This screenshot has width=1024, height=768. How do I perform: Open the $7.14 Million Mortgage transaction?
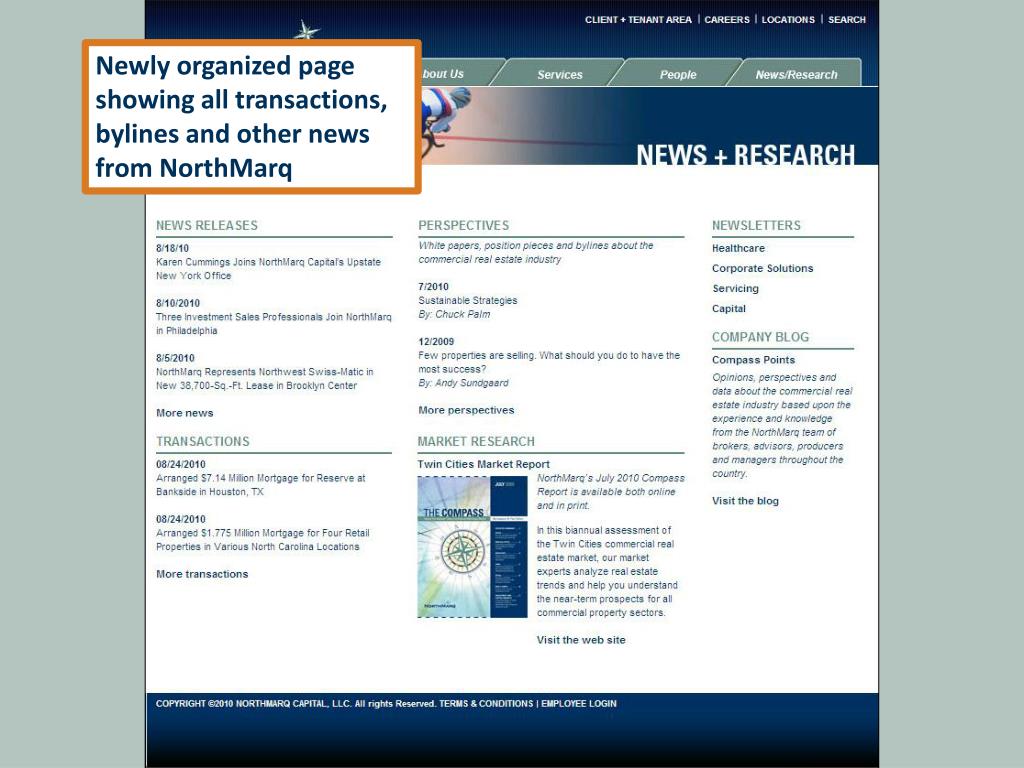pyautogui.click(x=261, y=485)
